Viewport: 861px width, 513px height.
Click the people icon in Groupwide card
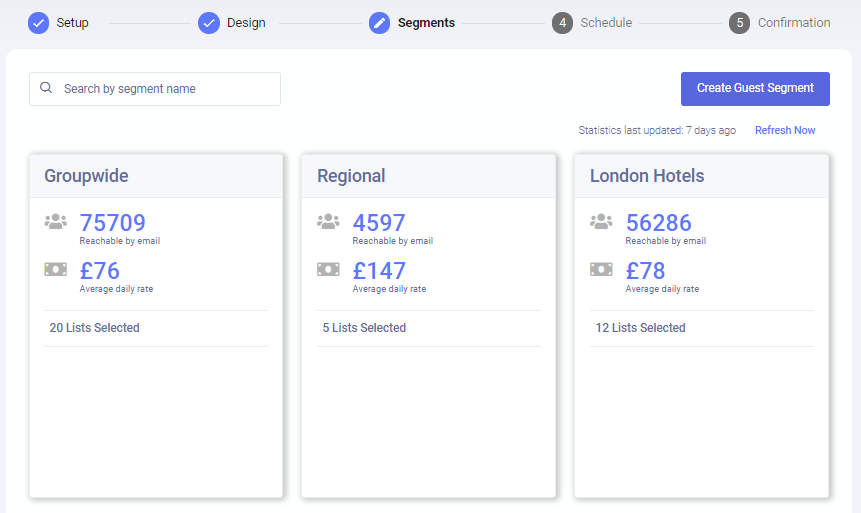click(56, 222)
